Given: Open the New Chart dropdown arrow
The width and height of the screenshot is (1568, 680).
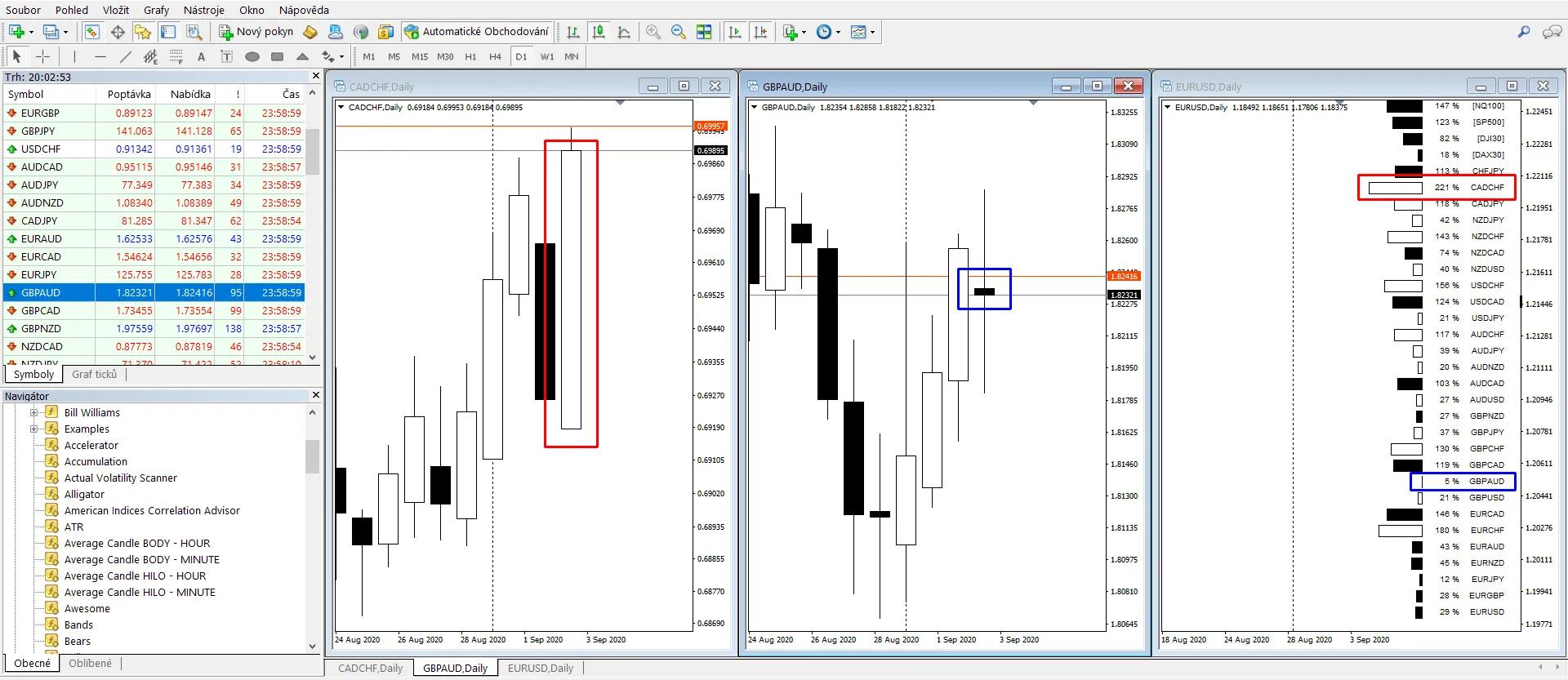Looking at the screenshot, I should point(31,33).
